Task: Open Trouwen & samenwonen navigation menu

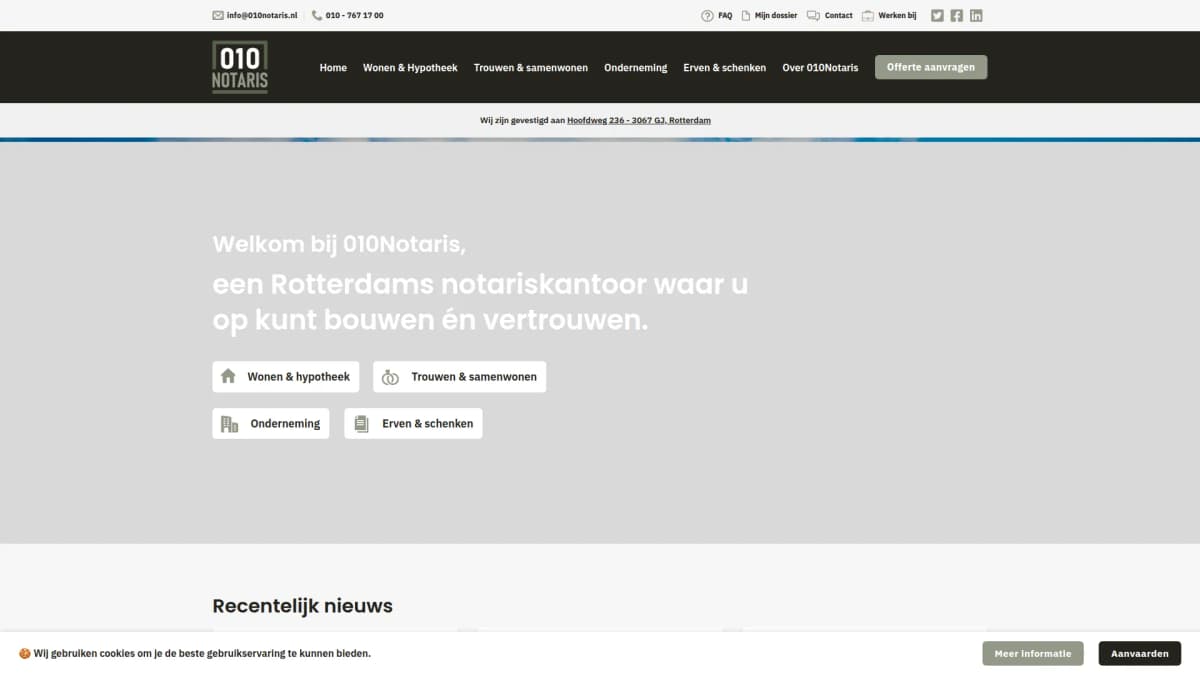Action: click(531, 68)
